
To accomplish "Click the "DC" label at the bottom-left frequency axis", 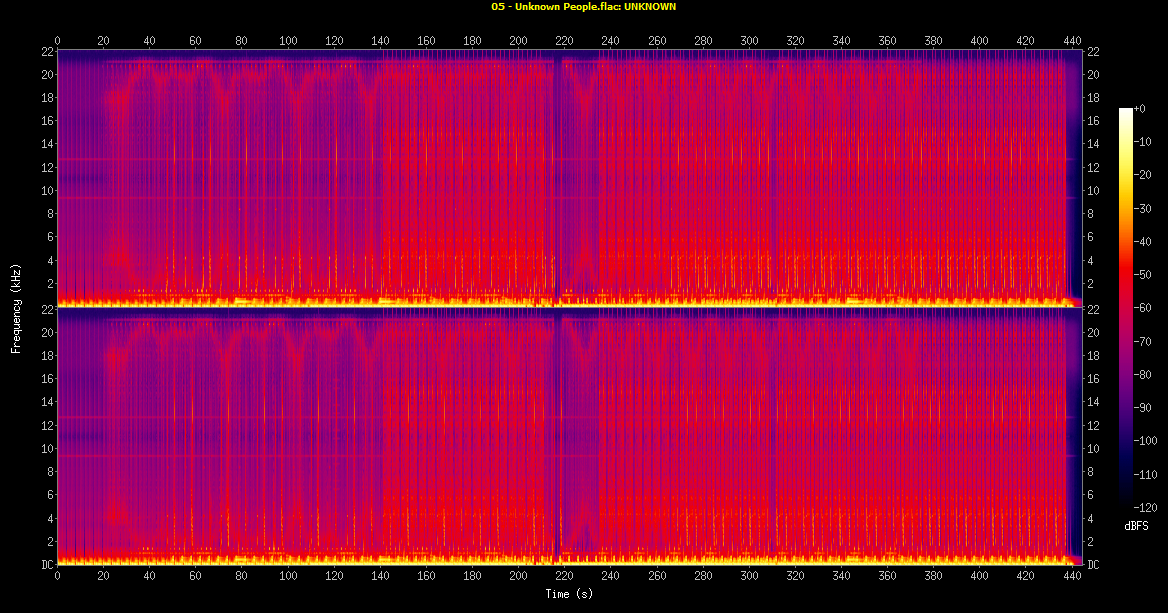I will [x=45, y=565].
